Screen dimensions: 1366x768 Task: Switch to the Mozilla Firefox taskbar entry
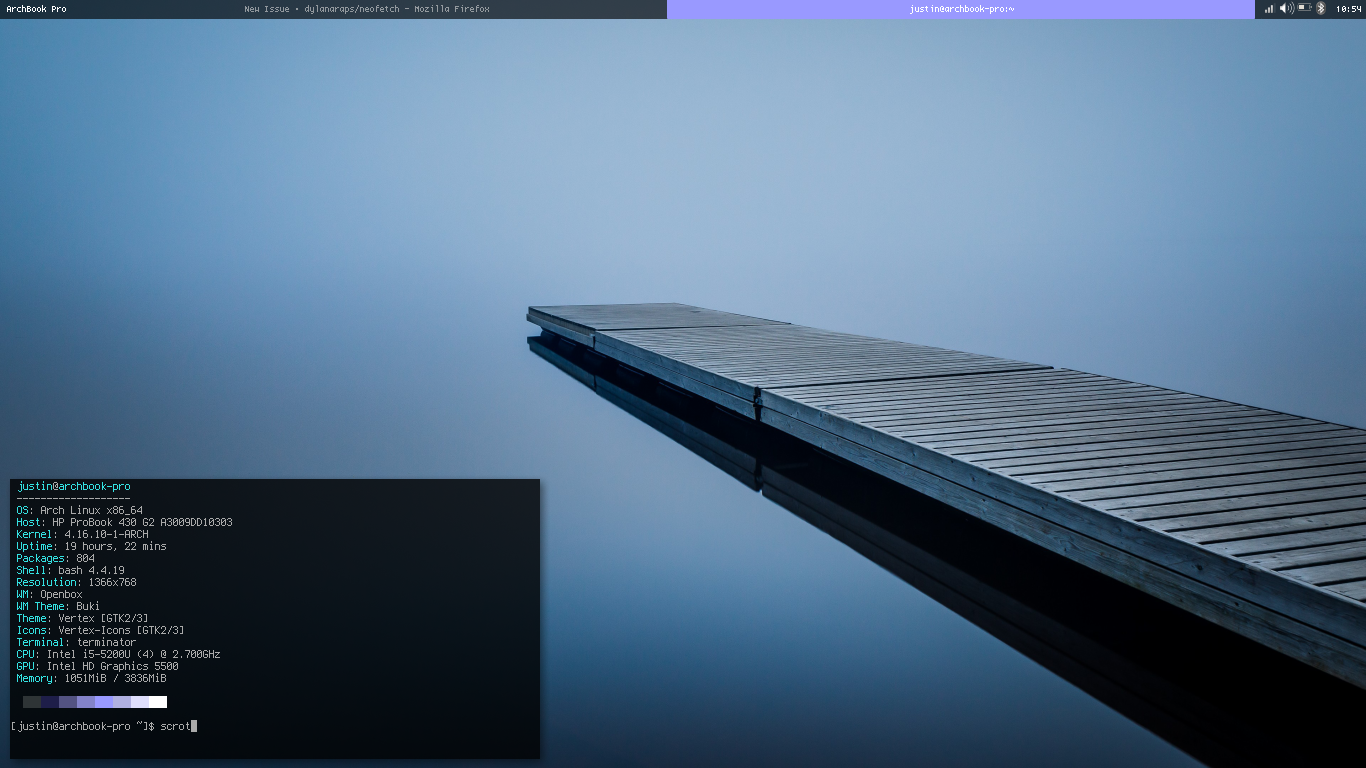366,9
